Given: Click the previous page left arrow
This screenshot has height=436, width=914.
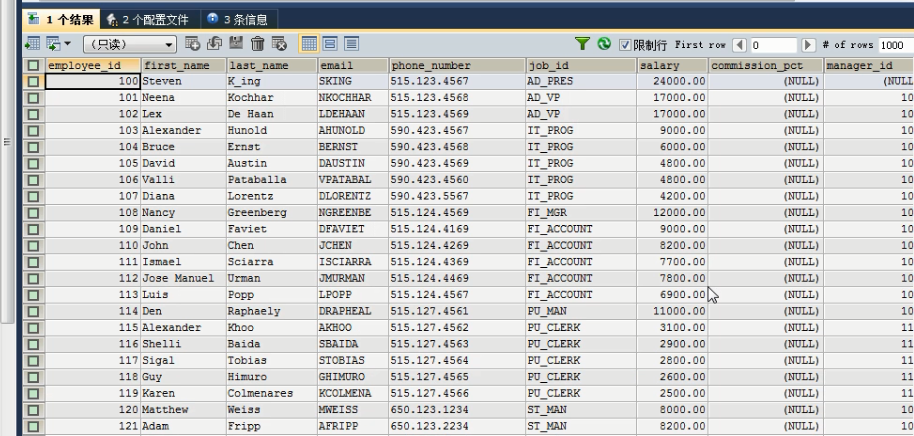Looking at the screenshot, I should pyautogui.click(x=739, y=45).
